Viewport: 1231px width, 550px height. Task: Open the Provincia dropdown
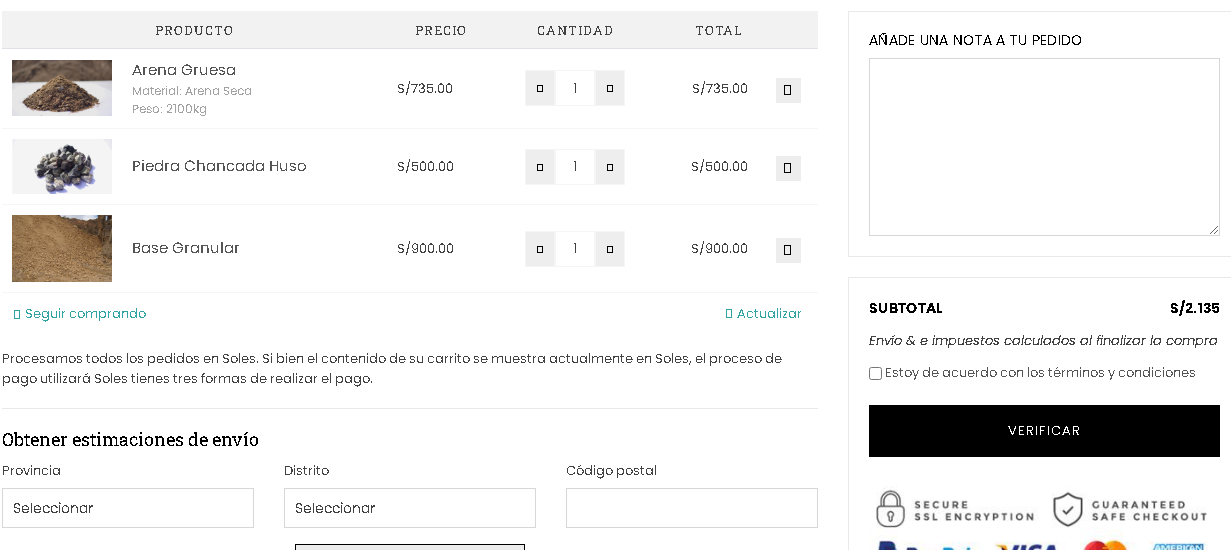[x=128, y=508]
